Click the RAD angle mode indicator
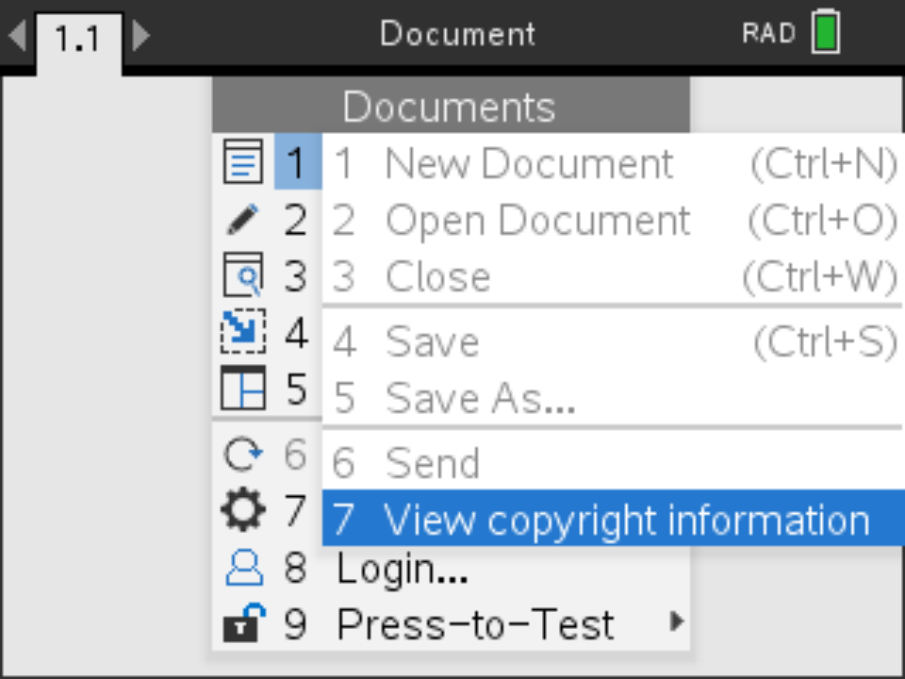Viewport: 905px width, 679px height. [768, 33]
